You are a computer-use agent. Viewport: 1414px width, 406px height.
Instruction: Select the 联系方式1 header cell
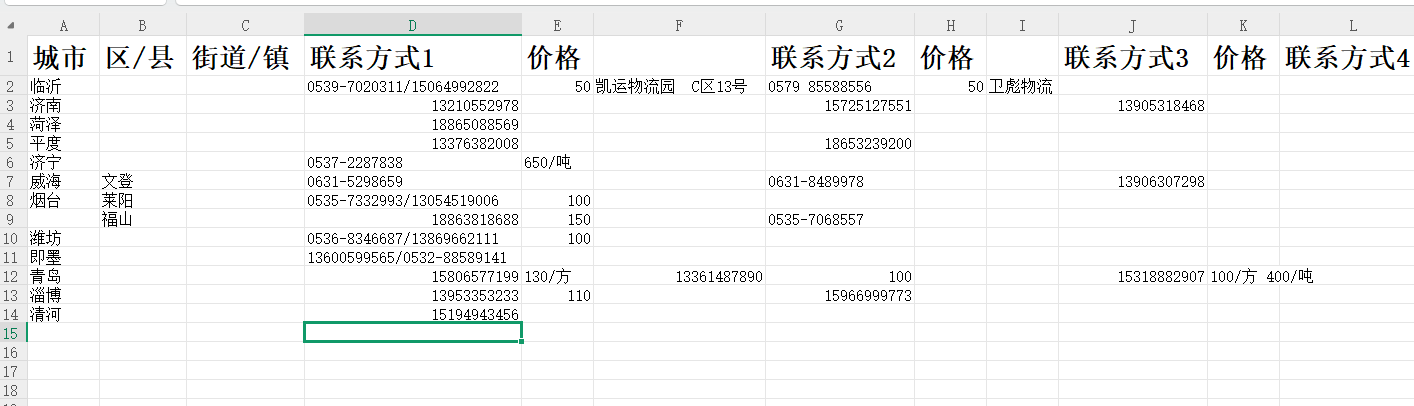click(x=412, y=57)
